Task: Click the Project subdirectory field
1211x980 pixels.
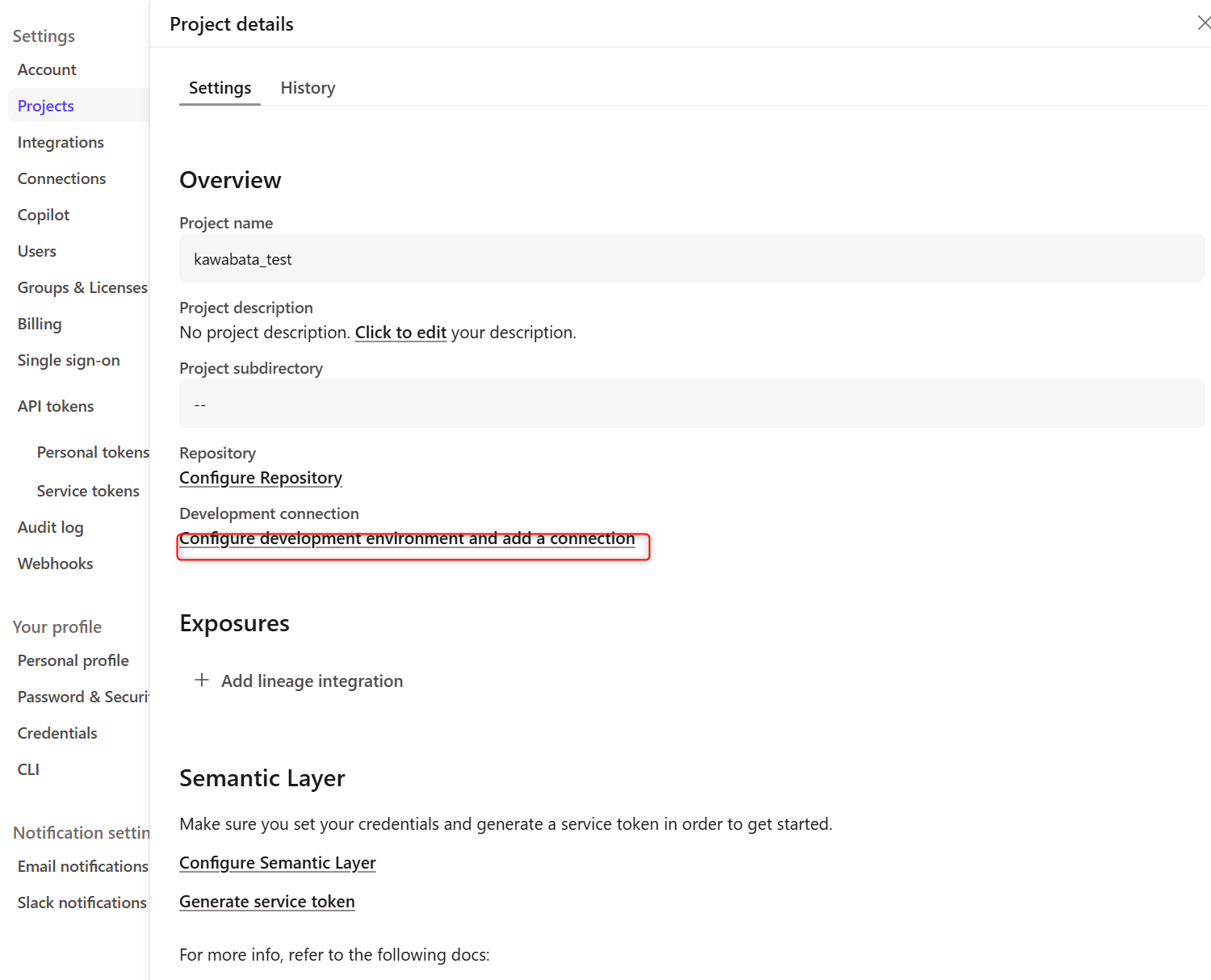Action: pyautogui.click(x=692, y=404)
